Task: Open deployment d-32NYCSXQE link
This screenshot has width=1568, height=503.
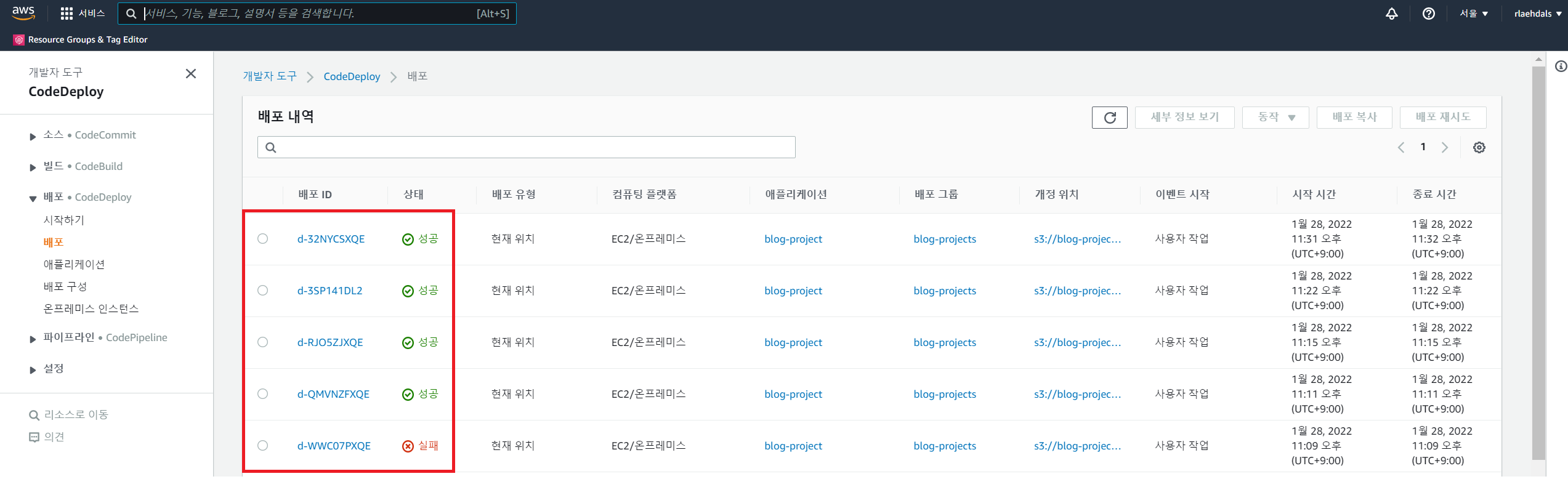Action: pyautogui.click(x=331, y=239)
